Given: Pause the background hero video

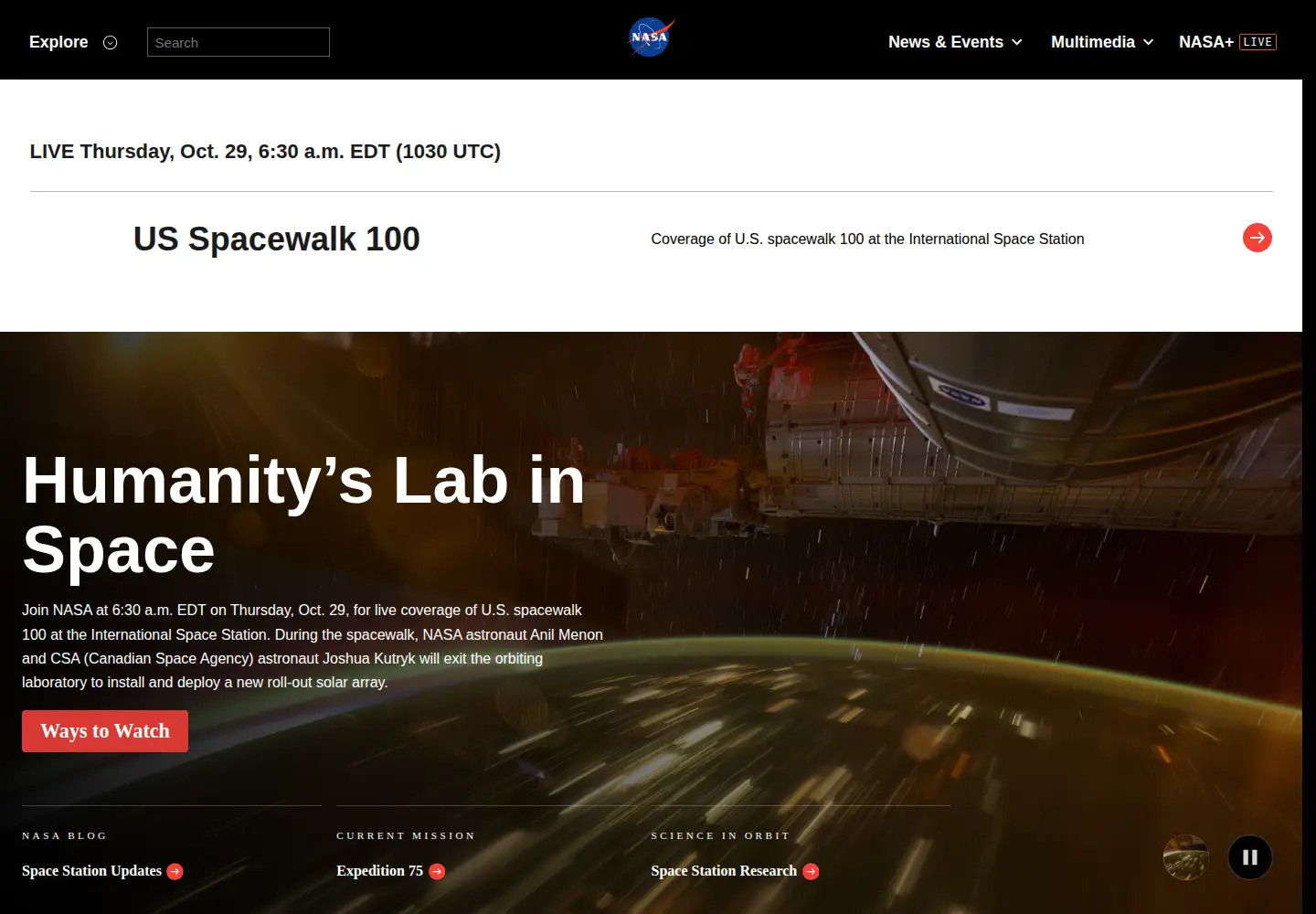Looking at the screenshot, I should (1250, 857).
